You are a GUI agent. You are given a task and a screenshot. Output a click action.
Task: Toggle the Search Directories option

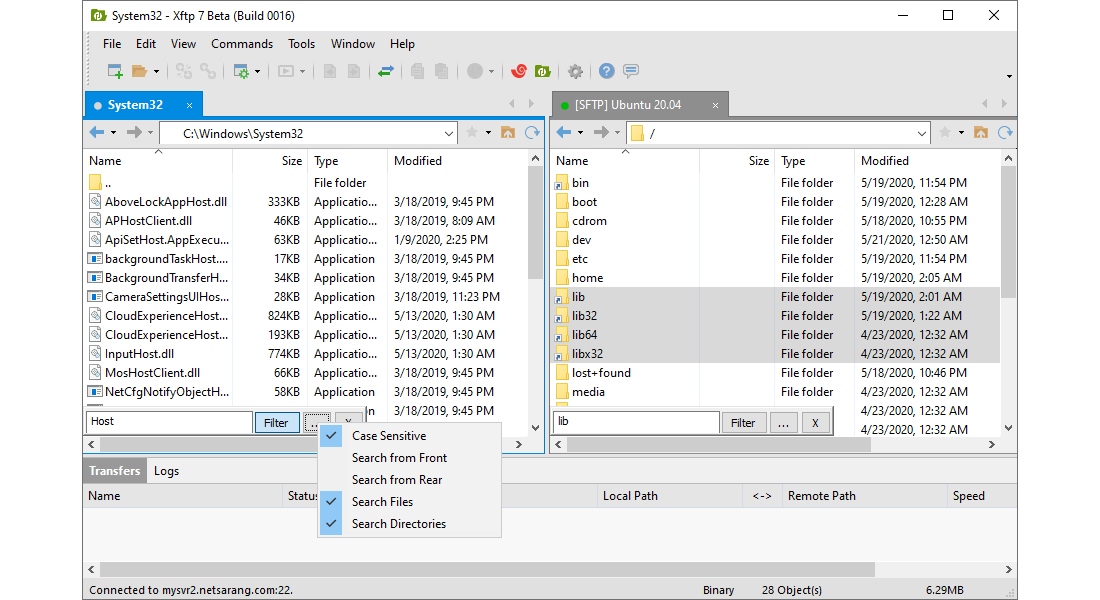410,524
